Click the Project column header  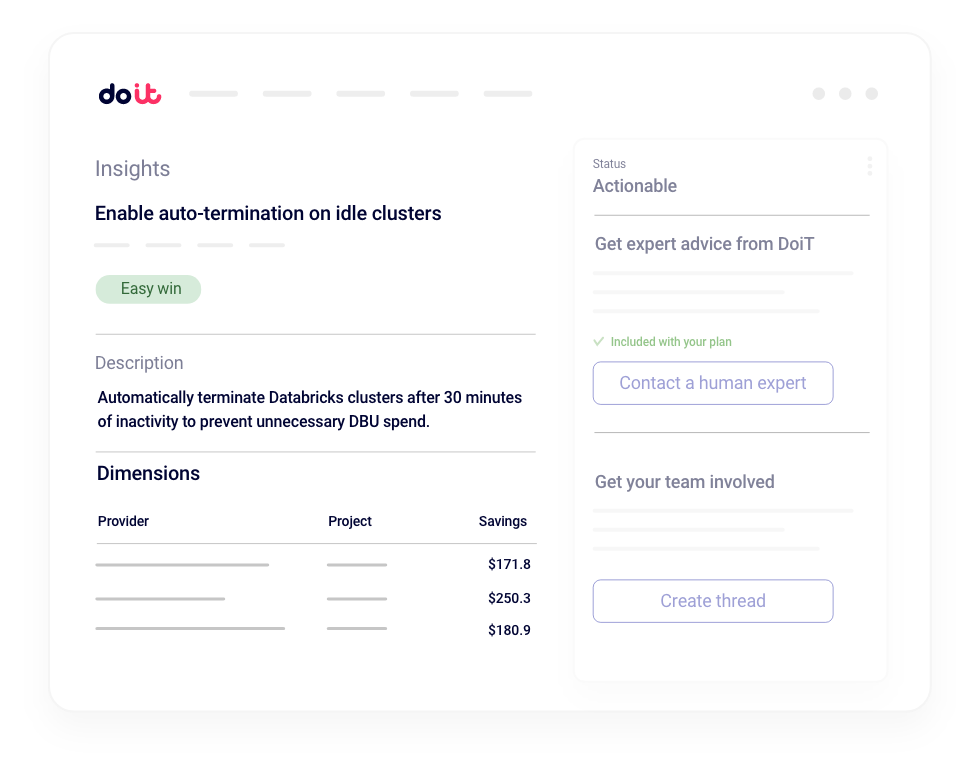(350, 521)
